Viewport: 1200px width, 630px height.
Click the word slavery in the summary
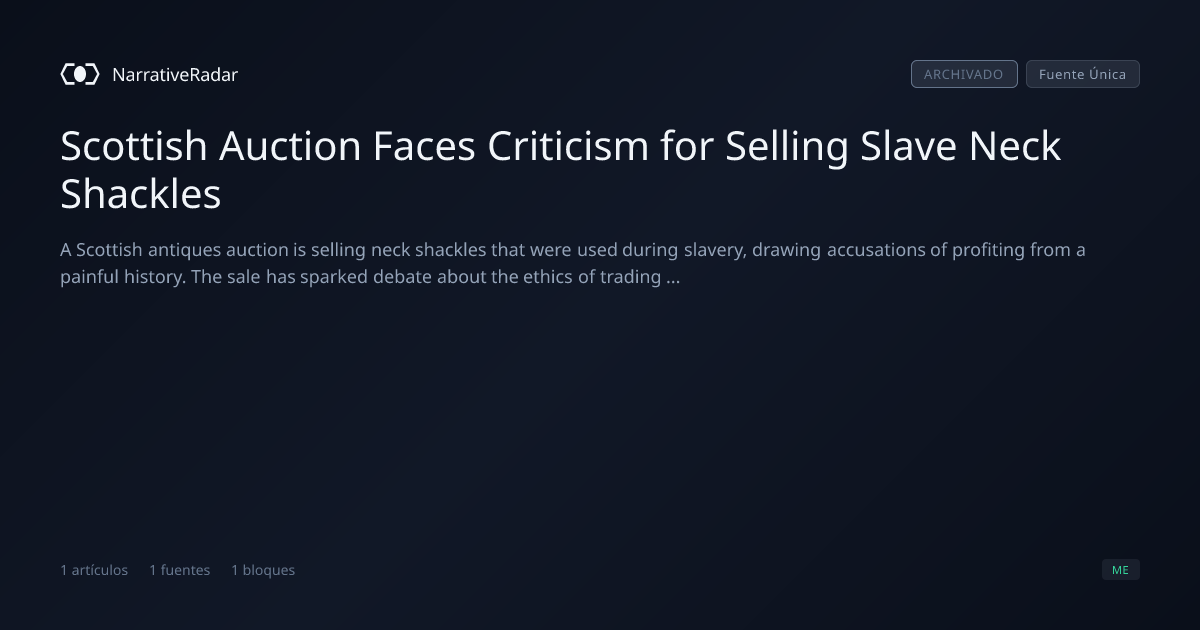click(712, 249)
